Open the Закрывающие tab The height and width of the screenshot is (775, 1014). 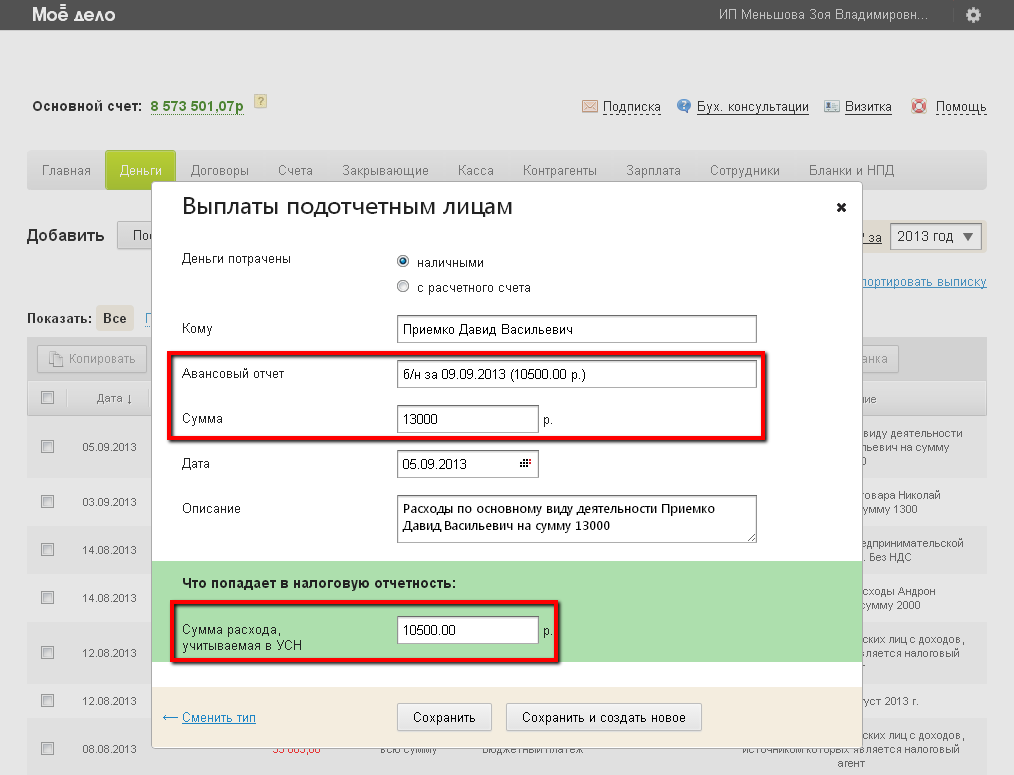point(385,170)
